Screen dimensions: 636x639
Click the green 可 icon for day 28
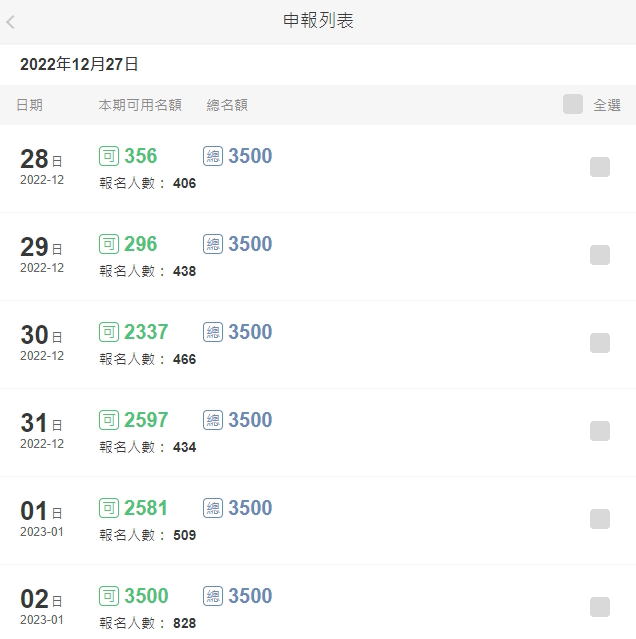tap(109, 156)
